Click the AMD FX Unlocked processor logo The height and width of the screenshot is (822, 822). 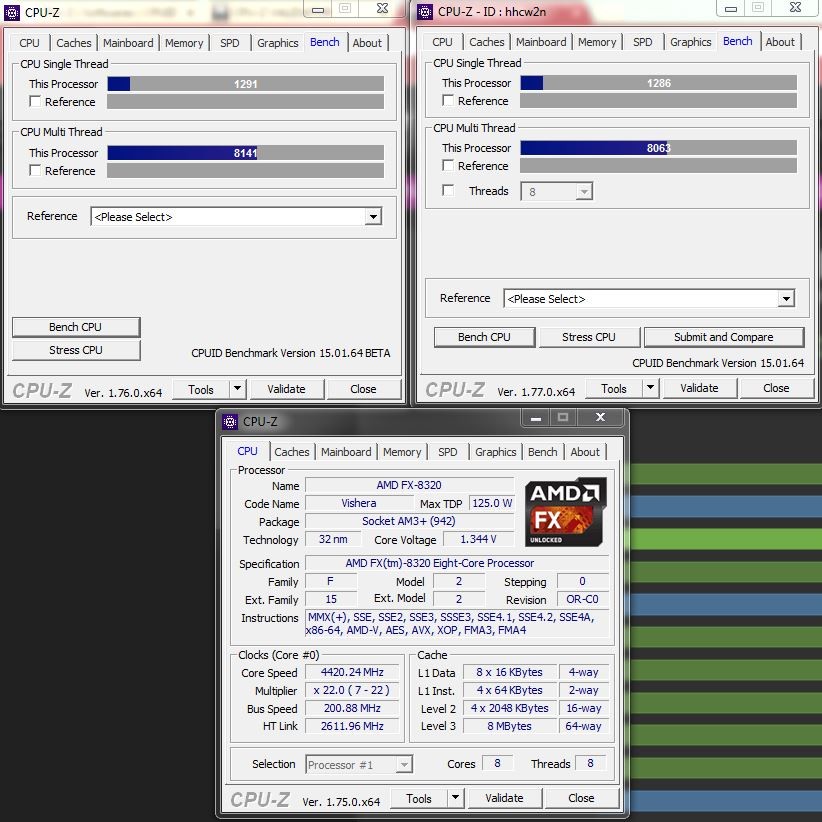[566, 512]
